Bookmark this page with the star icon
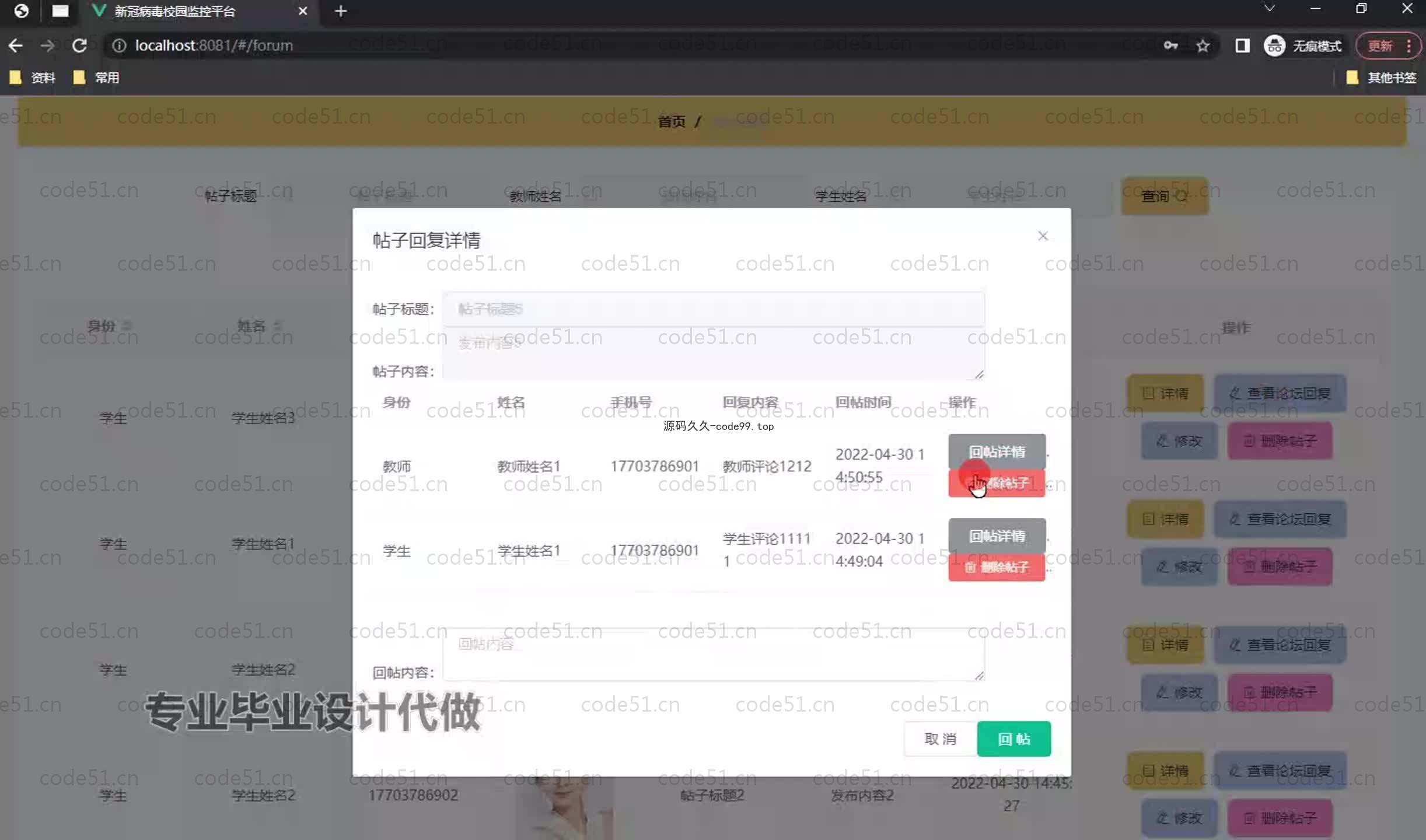Image resolution: width=1426 pixels, height=840 pixels. pos(1203,45)
